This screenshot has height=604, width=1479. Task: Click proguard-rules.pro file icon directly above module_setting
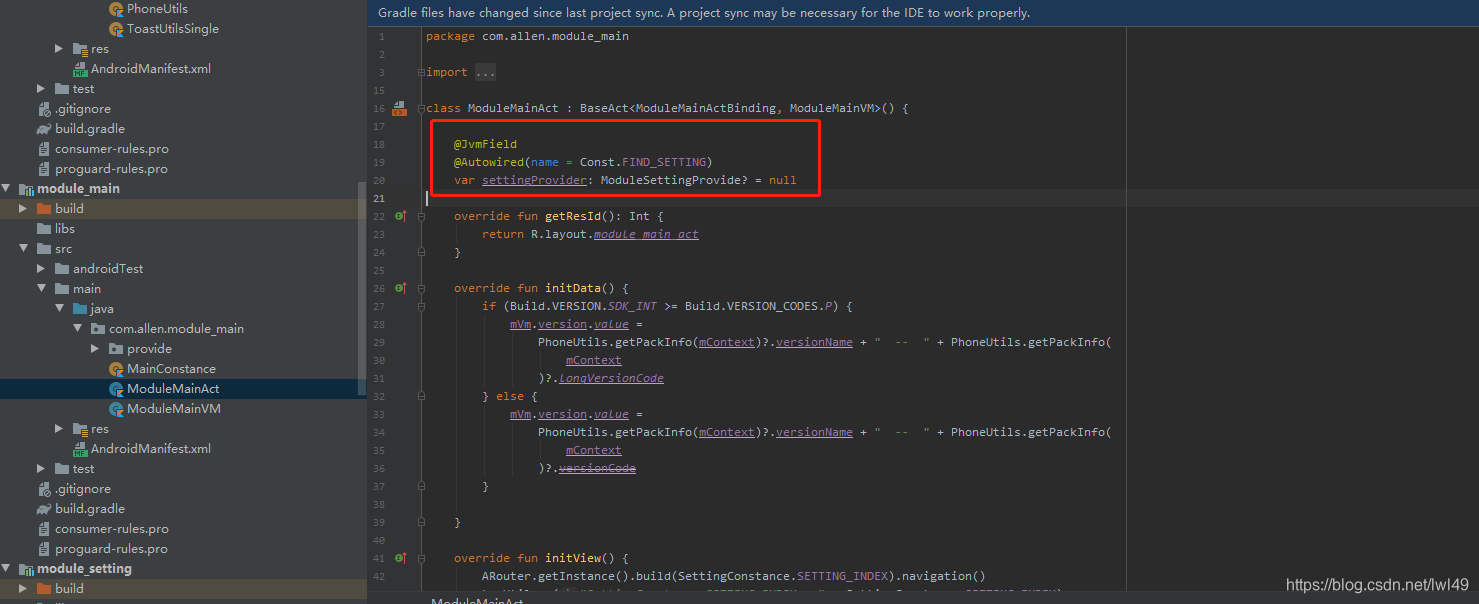pyautogui.click(x=44, y=549)
